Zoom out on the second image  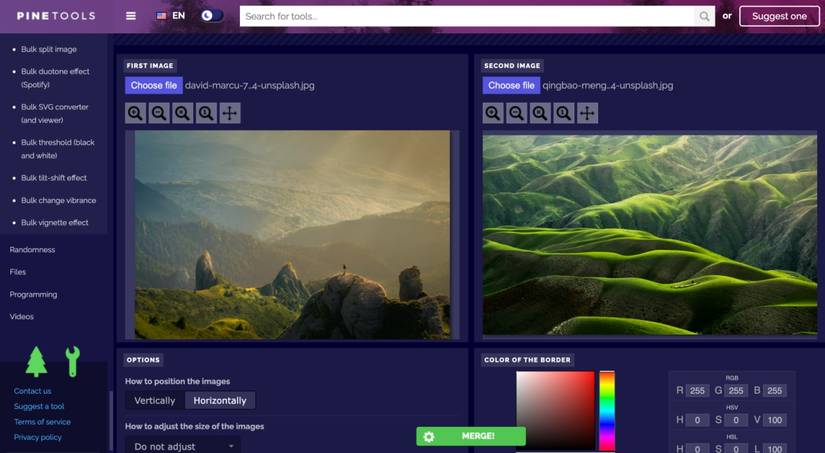pos(517,113)
